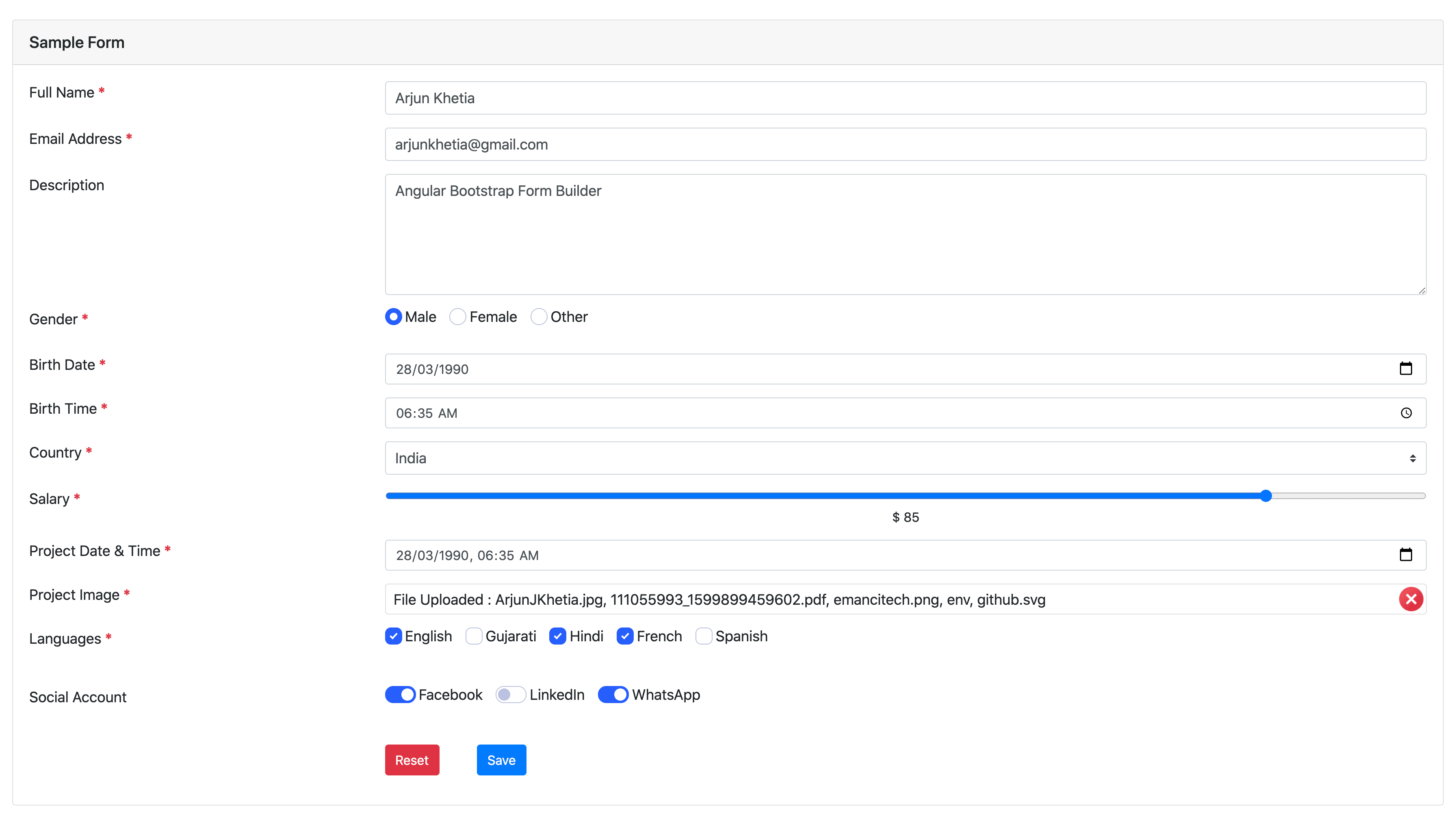Viewport: 1456px width, 825px height.
Task: Toggle the LinkedIn social account switch
Action: click(x=511, y=695)
